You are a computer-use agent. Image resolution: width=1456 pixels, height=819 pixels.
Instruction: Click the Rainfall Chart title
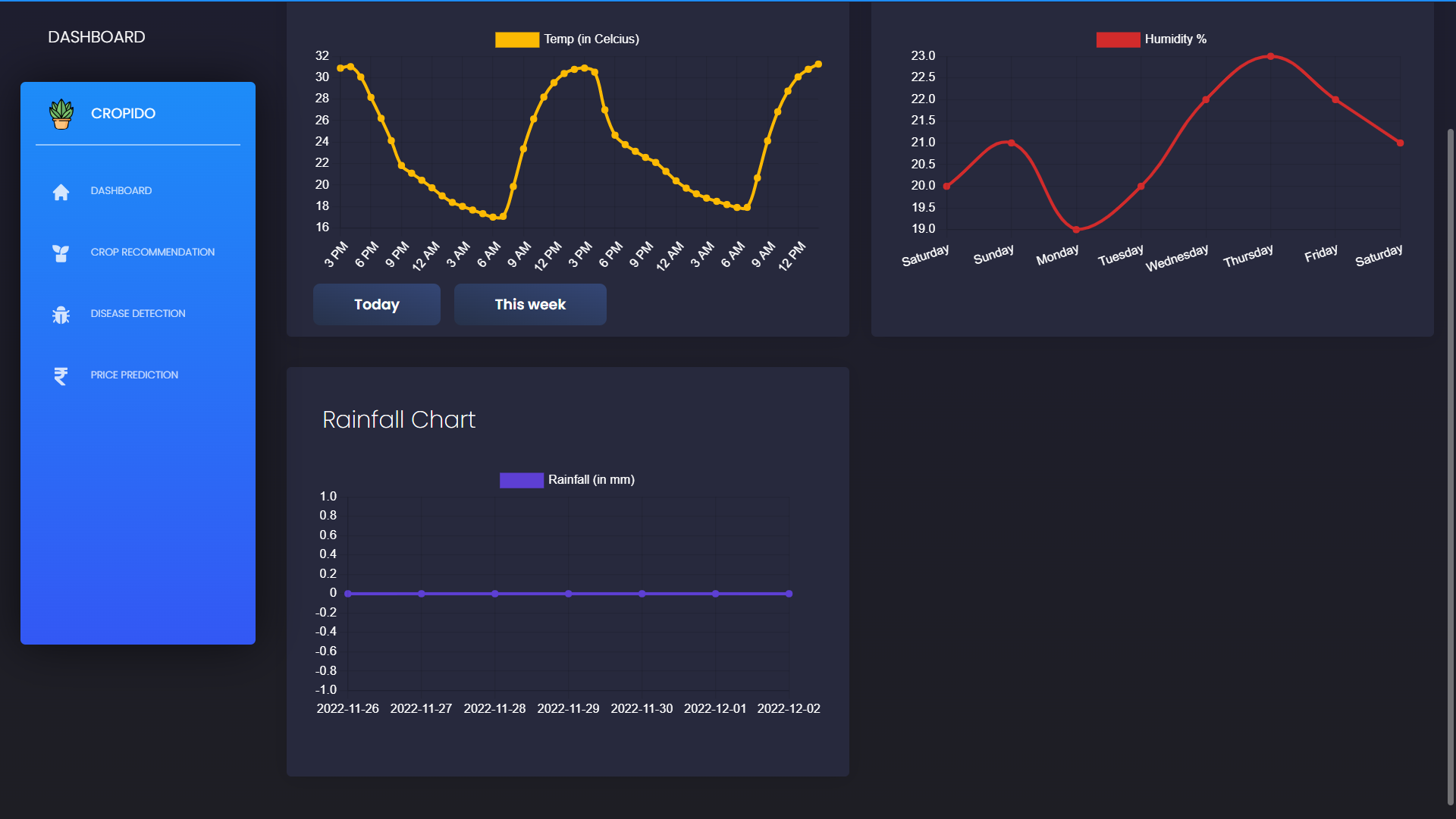coord(399,419)
